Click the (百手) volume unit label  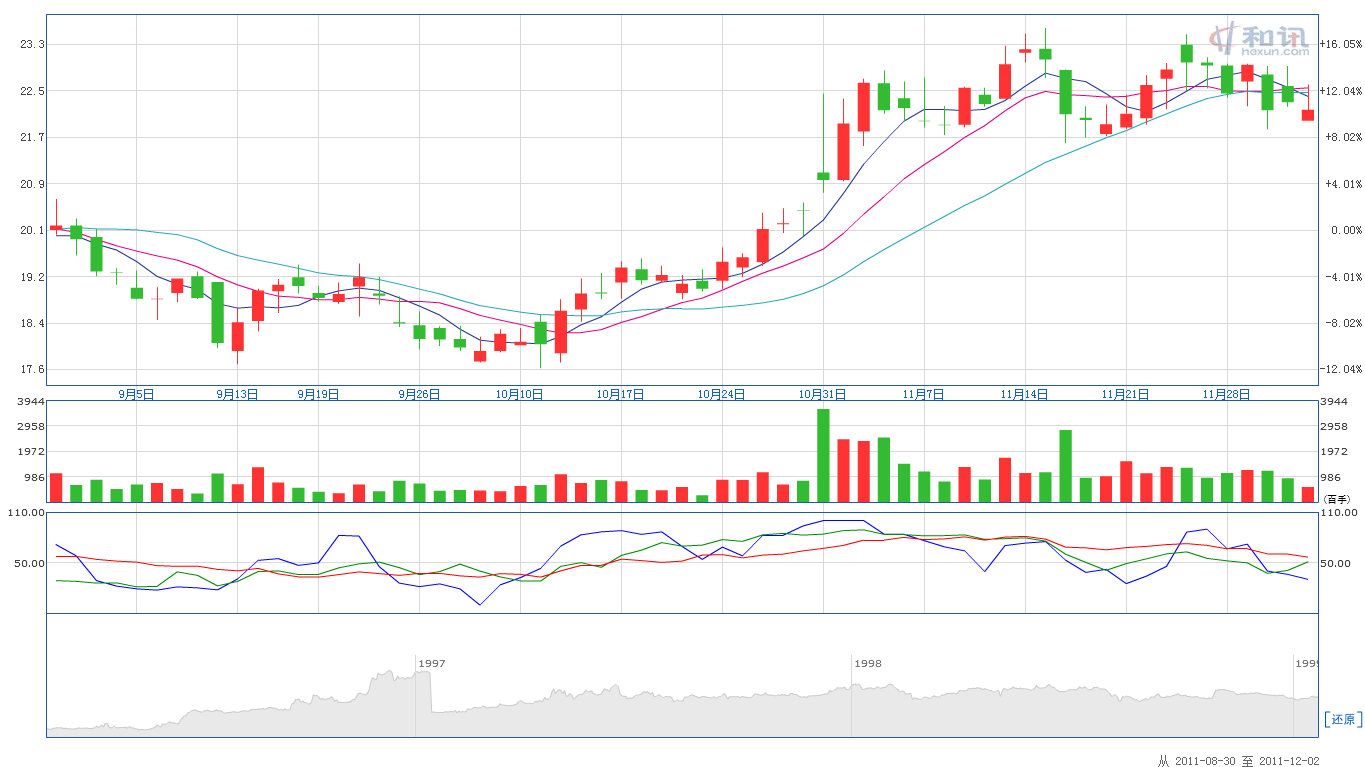[1336, 498]
